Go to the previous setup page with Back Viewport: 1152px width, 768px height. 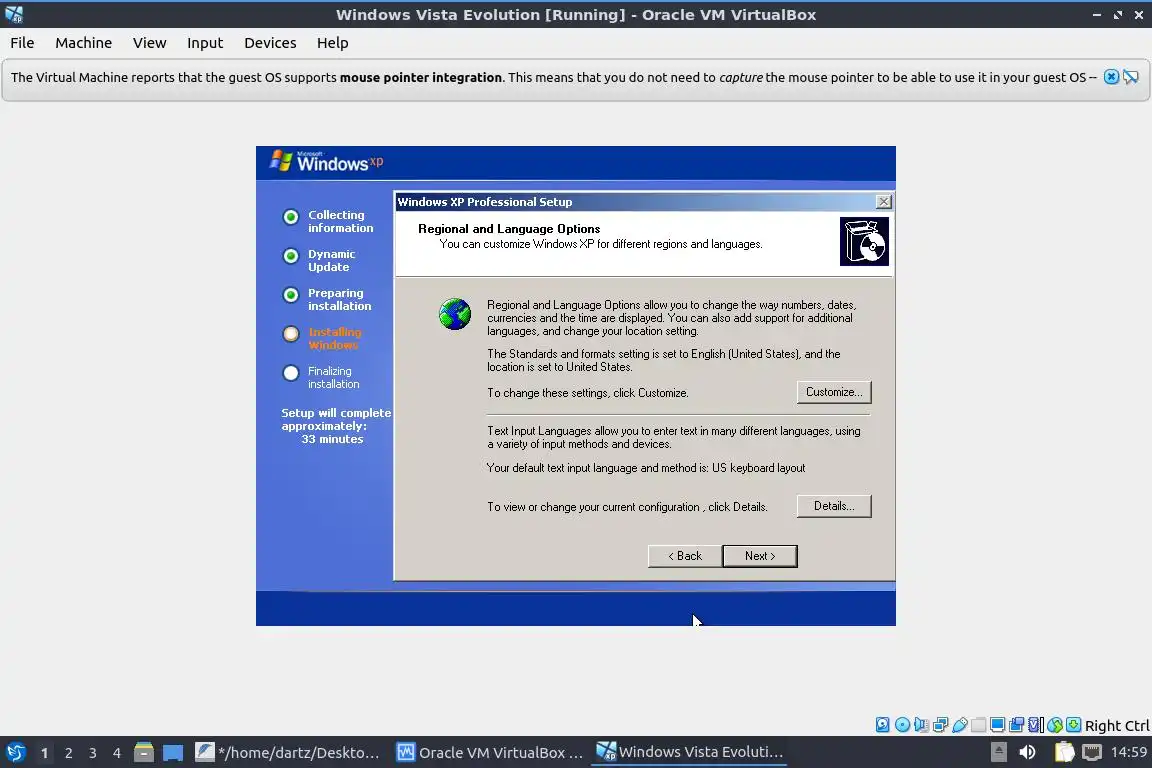click(685, 556)
